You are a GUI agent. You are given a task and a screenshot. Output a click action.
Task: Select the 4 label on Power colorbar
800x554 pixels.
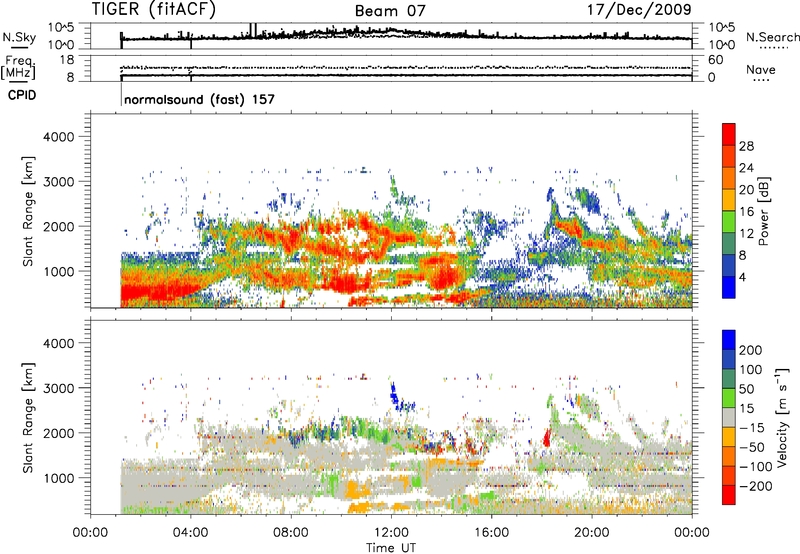click(x=743, y=277)
